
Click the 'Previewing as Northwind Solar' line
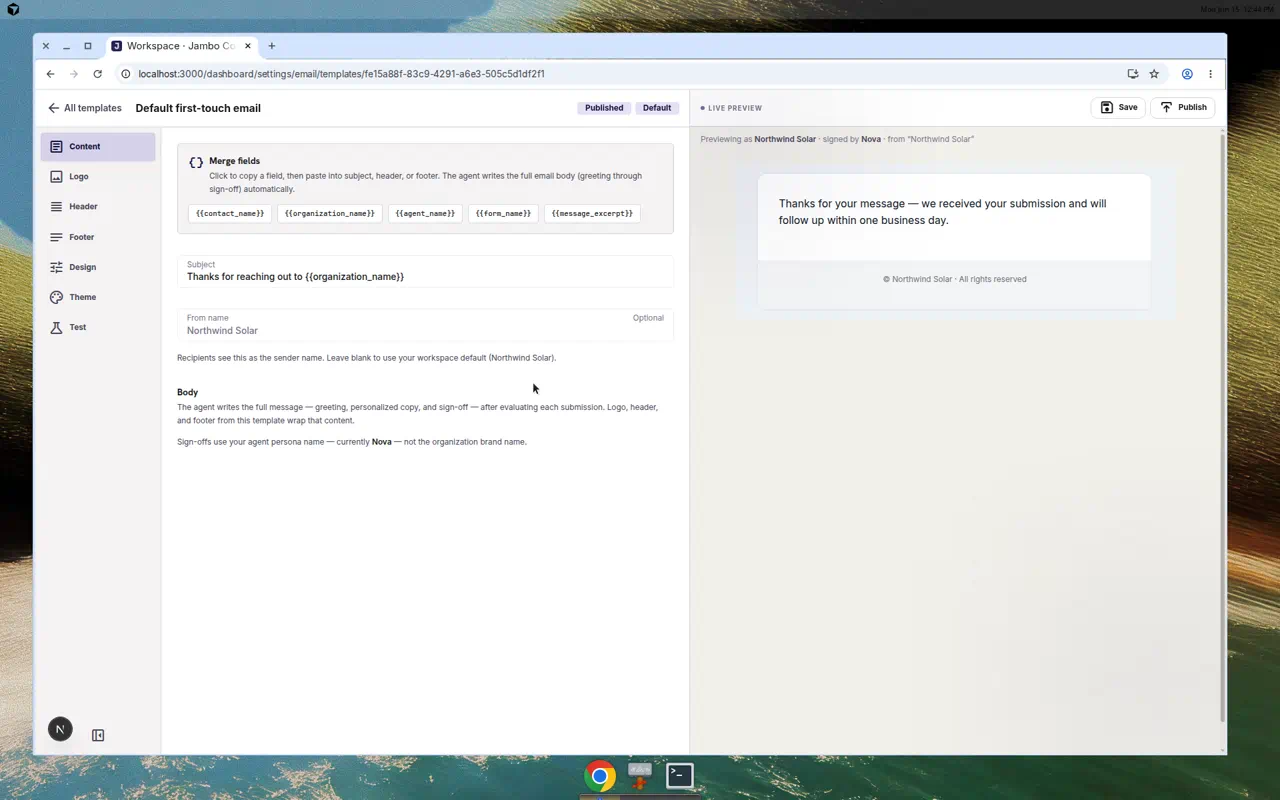[837, 139]
